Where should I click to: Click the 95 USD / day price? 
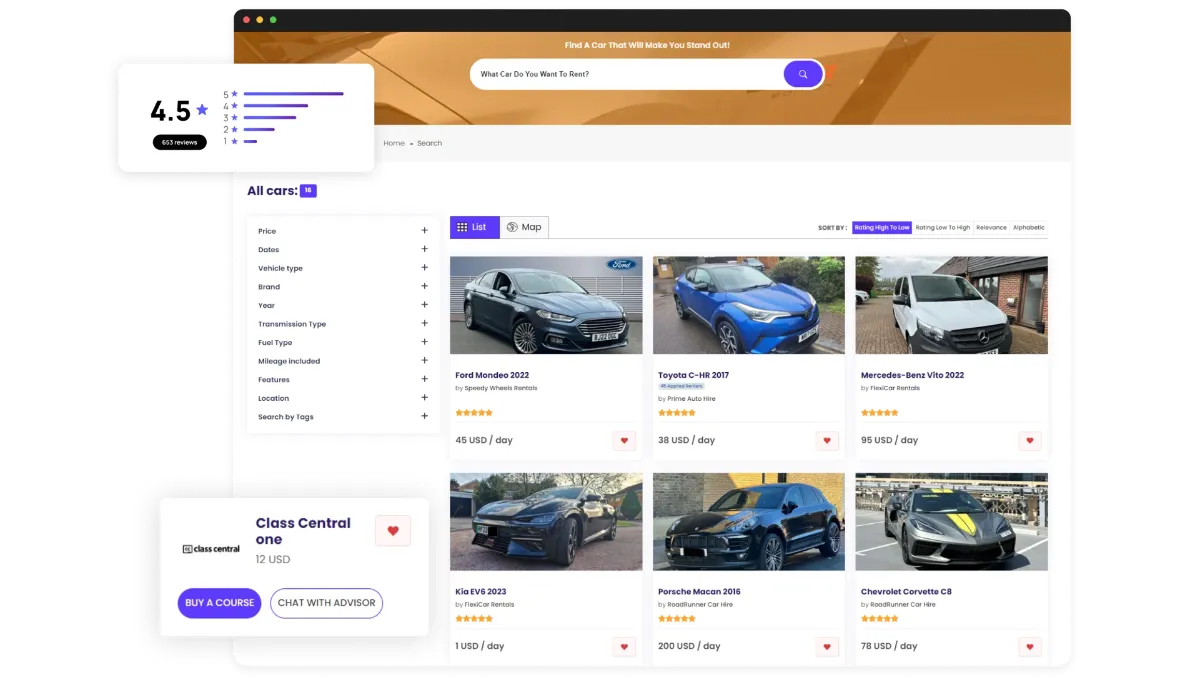pos(889,440)
